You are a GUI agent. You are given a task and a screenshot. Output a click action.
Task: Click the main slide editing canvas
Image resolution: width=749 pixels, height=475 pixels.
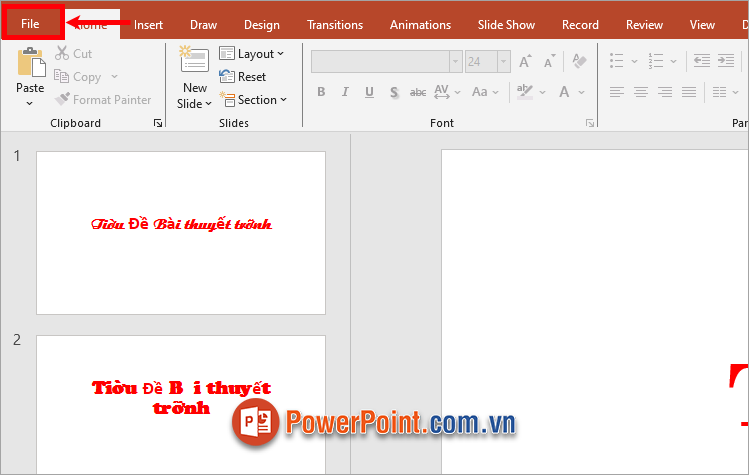click(x=595, y=312)
